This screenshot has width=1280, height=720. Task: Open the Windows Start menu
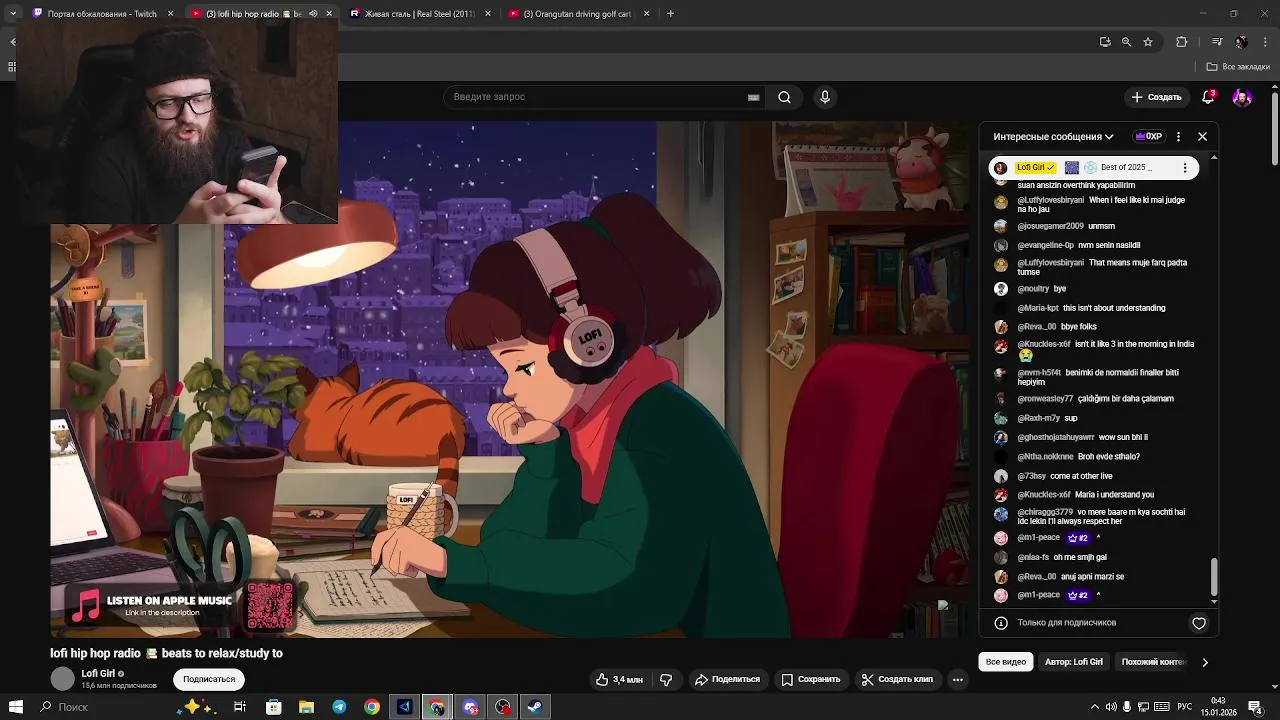[x=16, y=707]
